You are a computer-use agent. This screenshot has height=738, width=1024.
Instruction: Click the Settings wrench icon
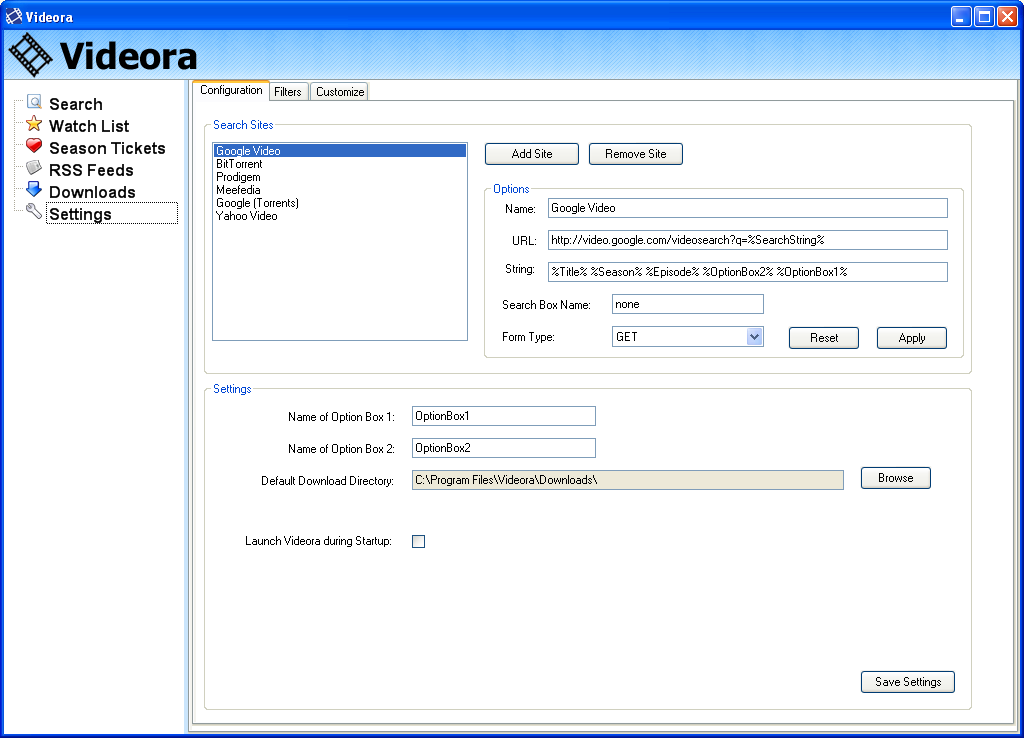point(34,212)
